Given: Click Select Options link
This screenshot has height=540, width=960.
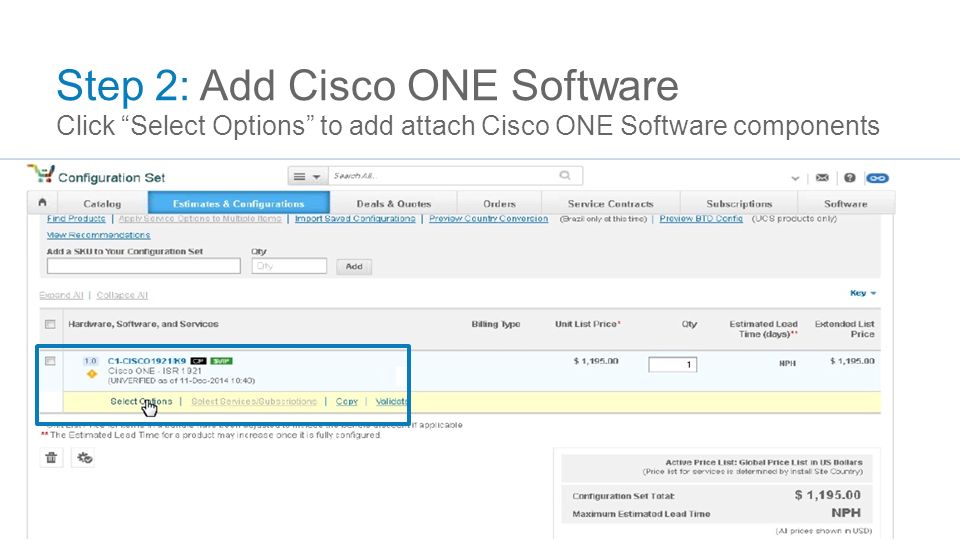Looking at the screenshot, I should (141, 402).
